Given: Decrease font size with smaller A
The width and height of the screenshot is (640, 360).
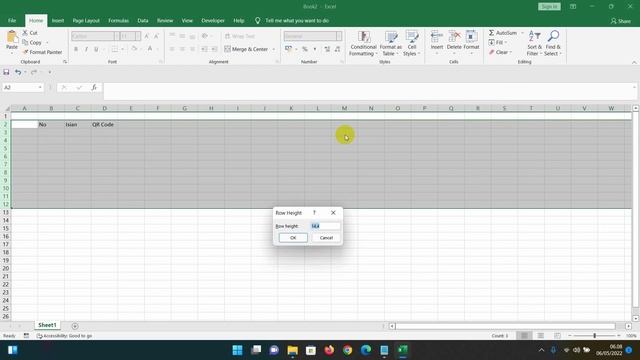Looking at the screenshot, I should 156,36.
